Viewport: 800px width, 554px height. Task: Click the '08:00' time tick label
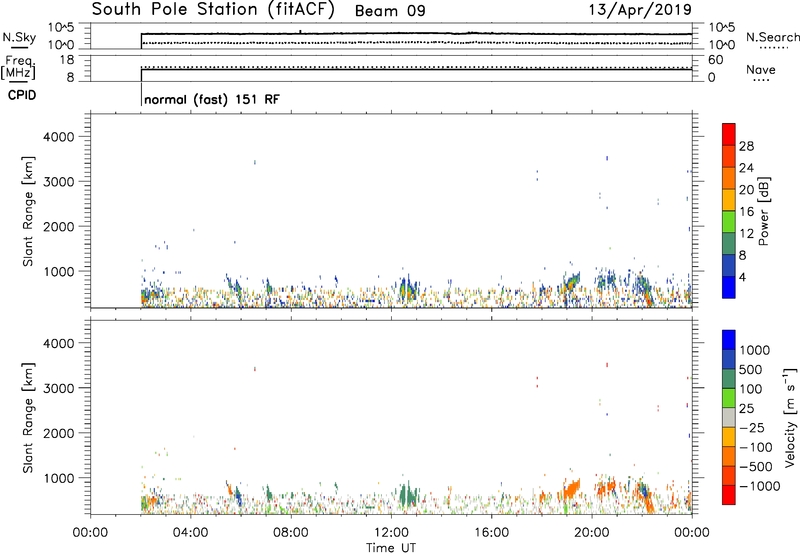point(290,533)
